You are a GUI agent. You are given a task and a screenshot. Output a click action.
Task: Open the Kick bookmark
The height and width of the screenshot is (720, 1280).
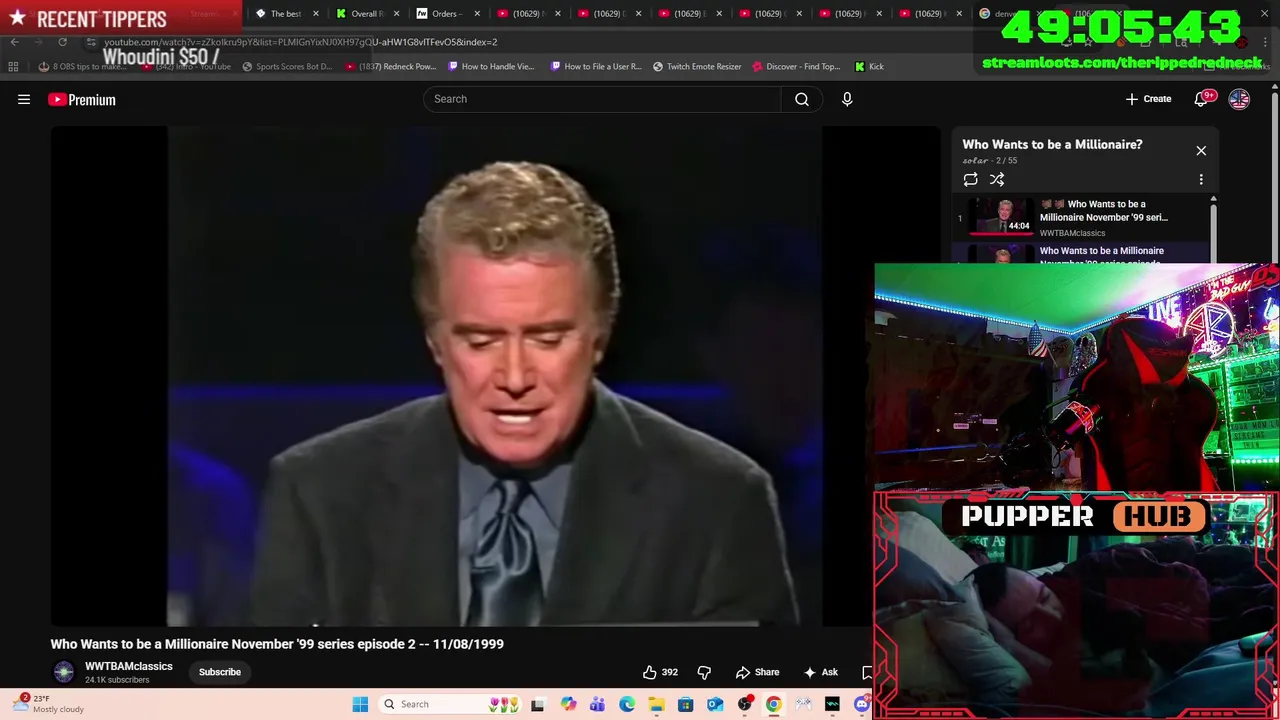(869, 66)
